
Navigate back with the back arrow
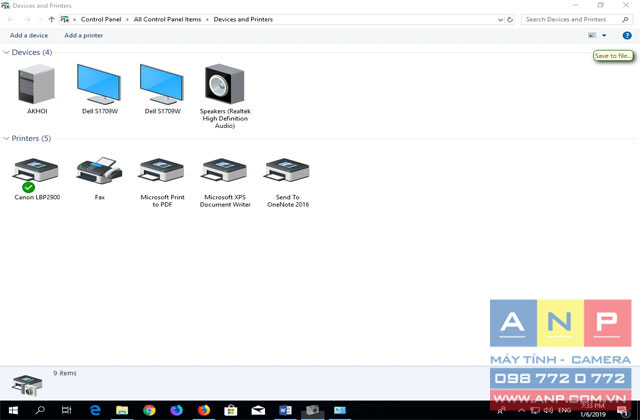coord(11,19)
